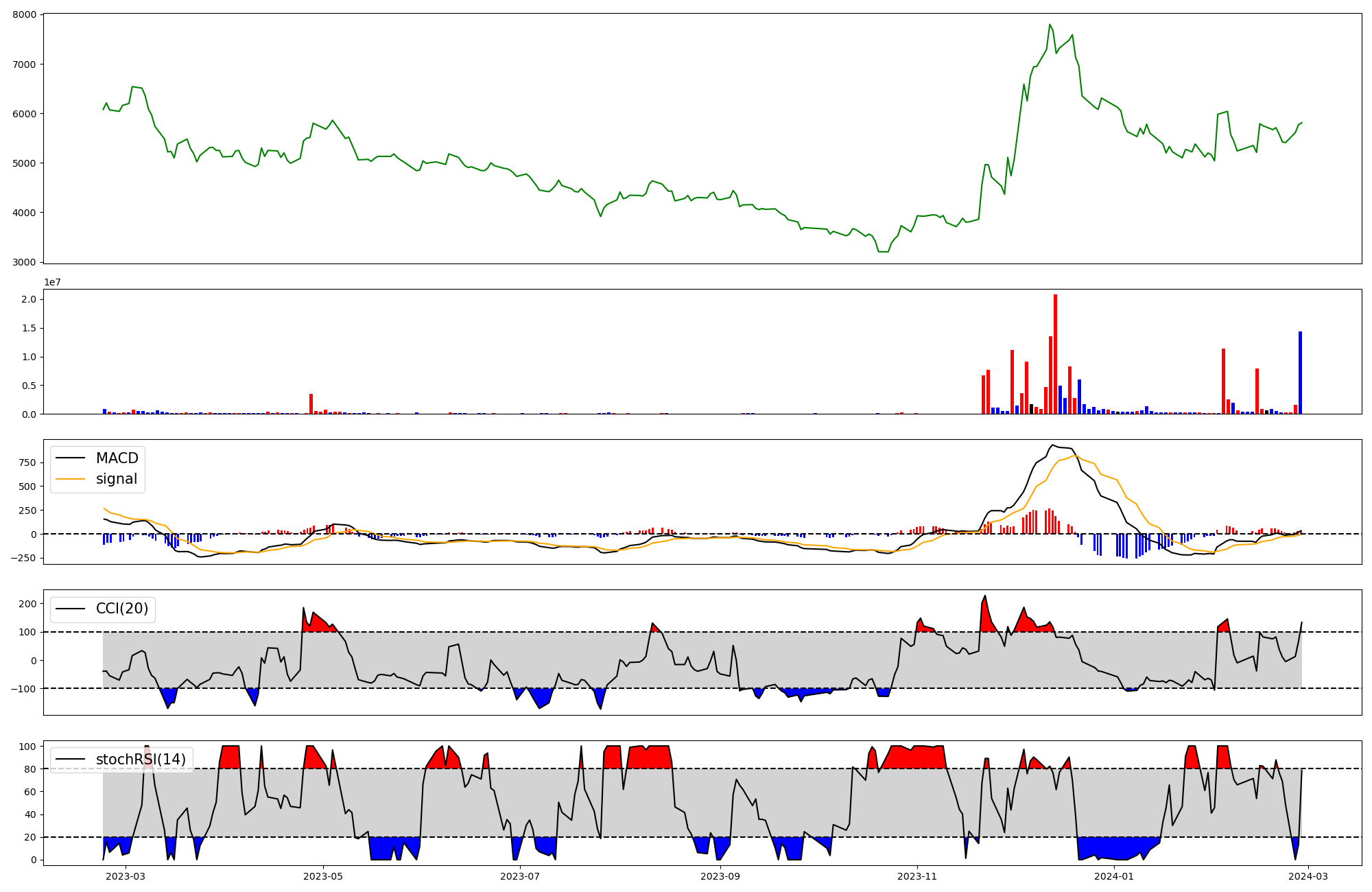Click the price line's highest peak near 7800
The height and width of the screenshot is (892, 1372).
coord(1050,25)
